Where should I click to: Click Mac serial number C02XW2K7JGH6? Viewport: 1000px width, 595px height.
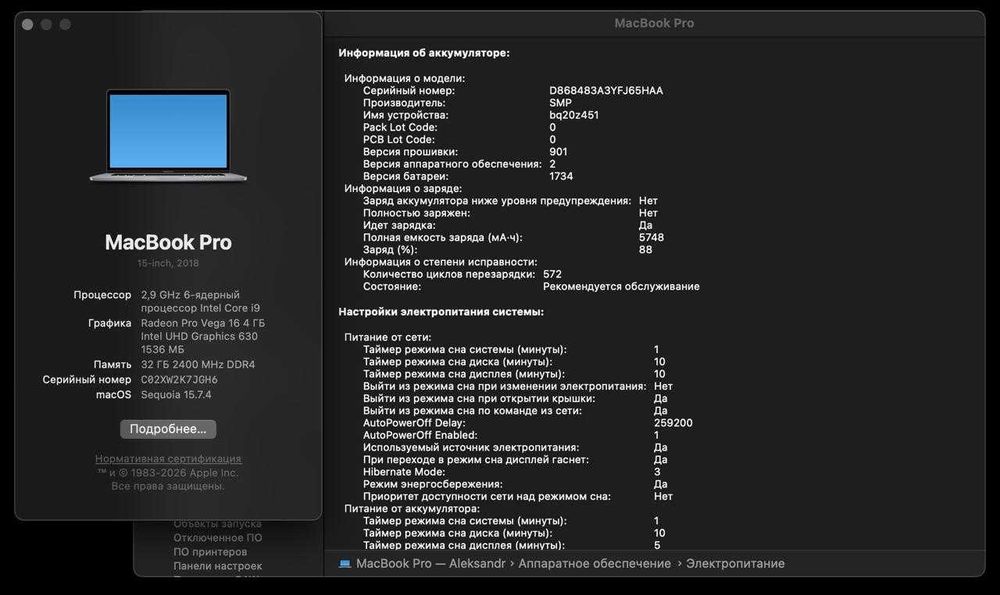click(x=179, y=379)
